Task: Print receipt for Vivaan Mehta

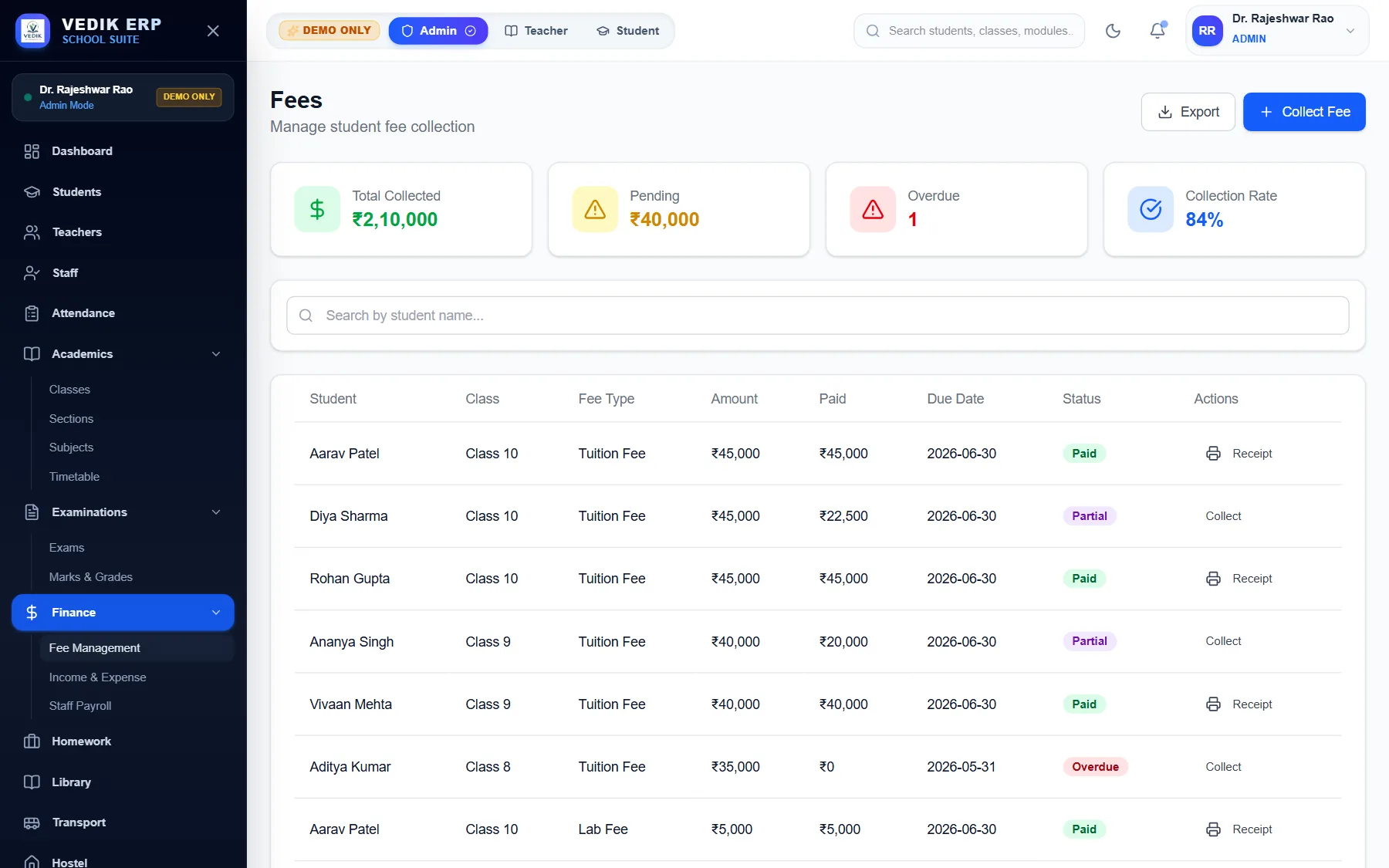Action: (x=1239, y=704)
